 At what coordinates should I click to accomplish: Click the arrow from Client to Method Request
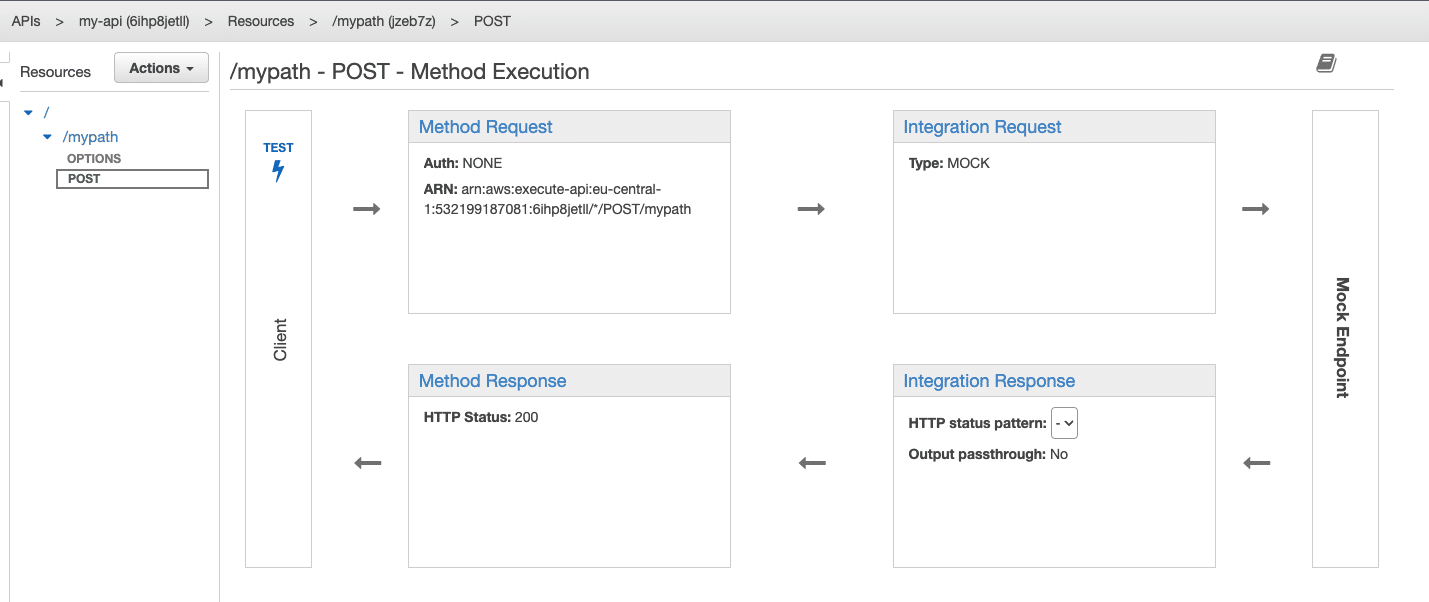pyautogui.click(x=368, y=208)
